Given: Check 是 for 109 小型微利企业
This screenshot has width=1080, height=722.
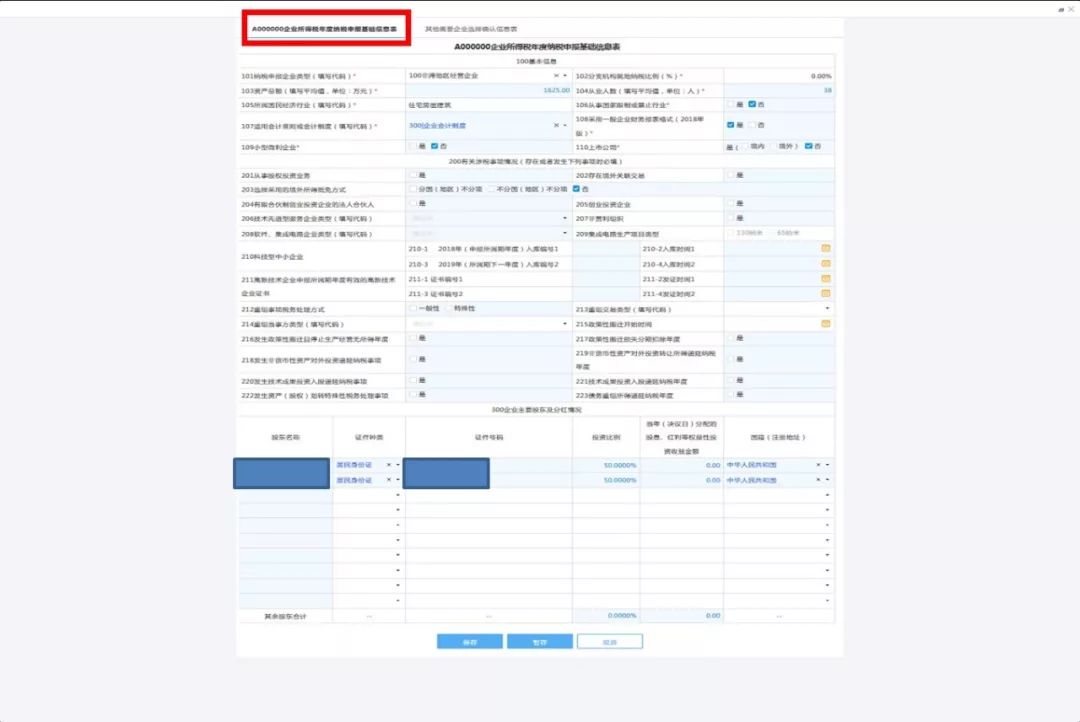Looking at the screenshot, I should (x=412, y=146).
